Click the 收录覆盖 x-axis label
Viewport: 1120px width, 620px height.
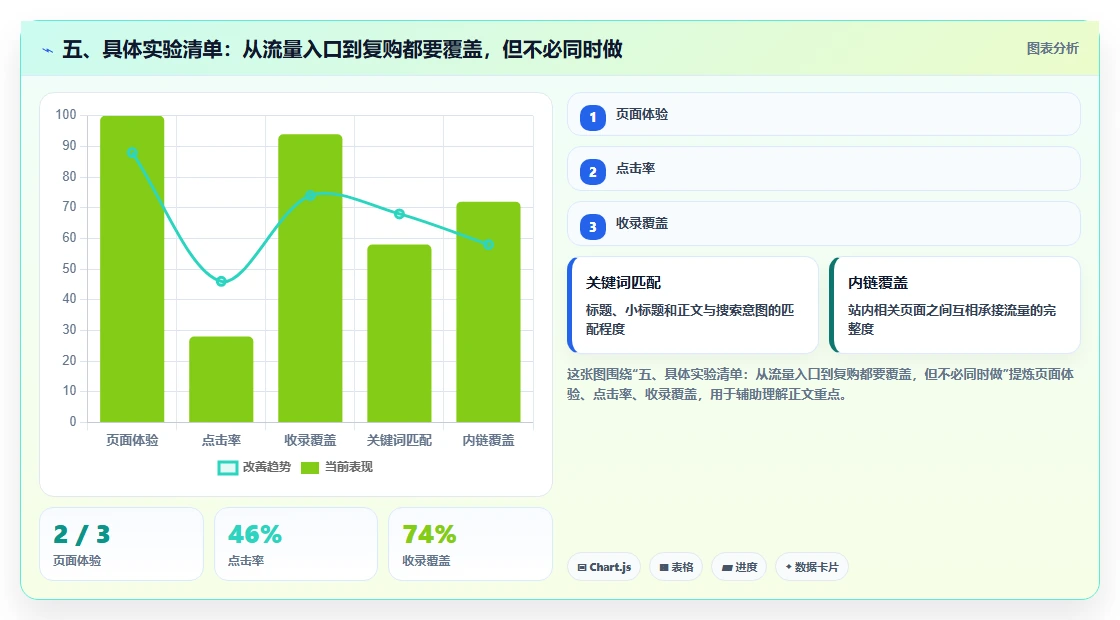pyautogui.click(x=310, y=441)
